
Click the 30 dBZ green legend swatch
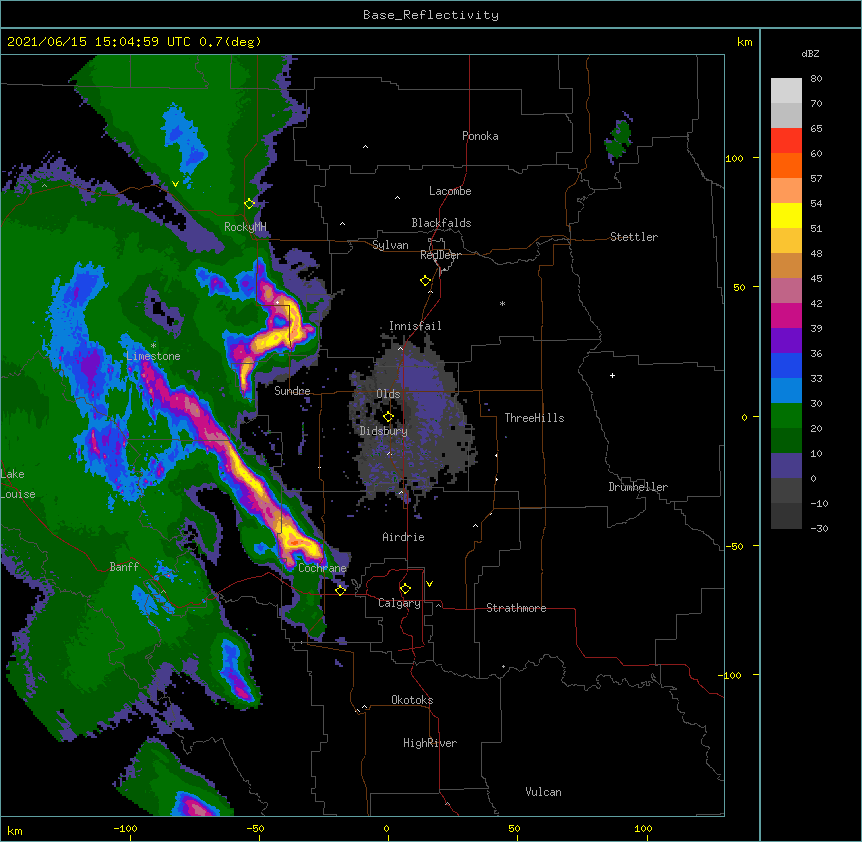click(786, 416)
